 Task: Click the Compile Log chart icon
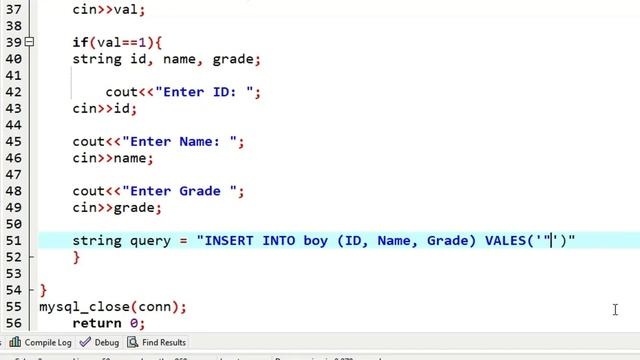tap(15, 342)
